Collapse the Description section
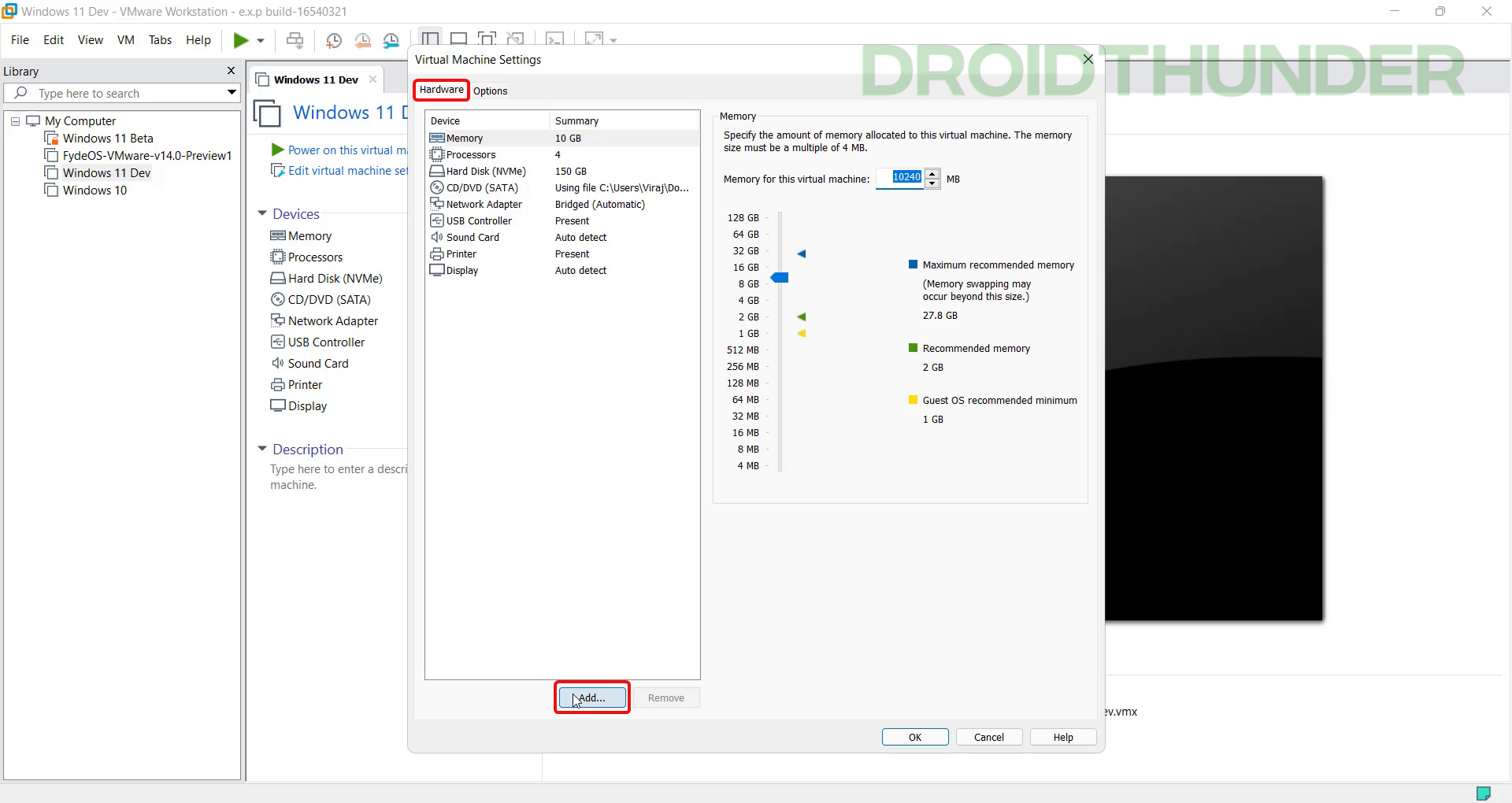Viewport: 1512px width, 803px height. [x=262, y=449]
